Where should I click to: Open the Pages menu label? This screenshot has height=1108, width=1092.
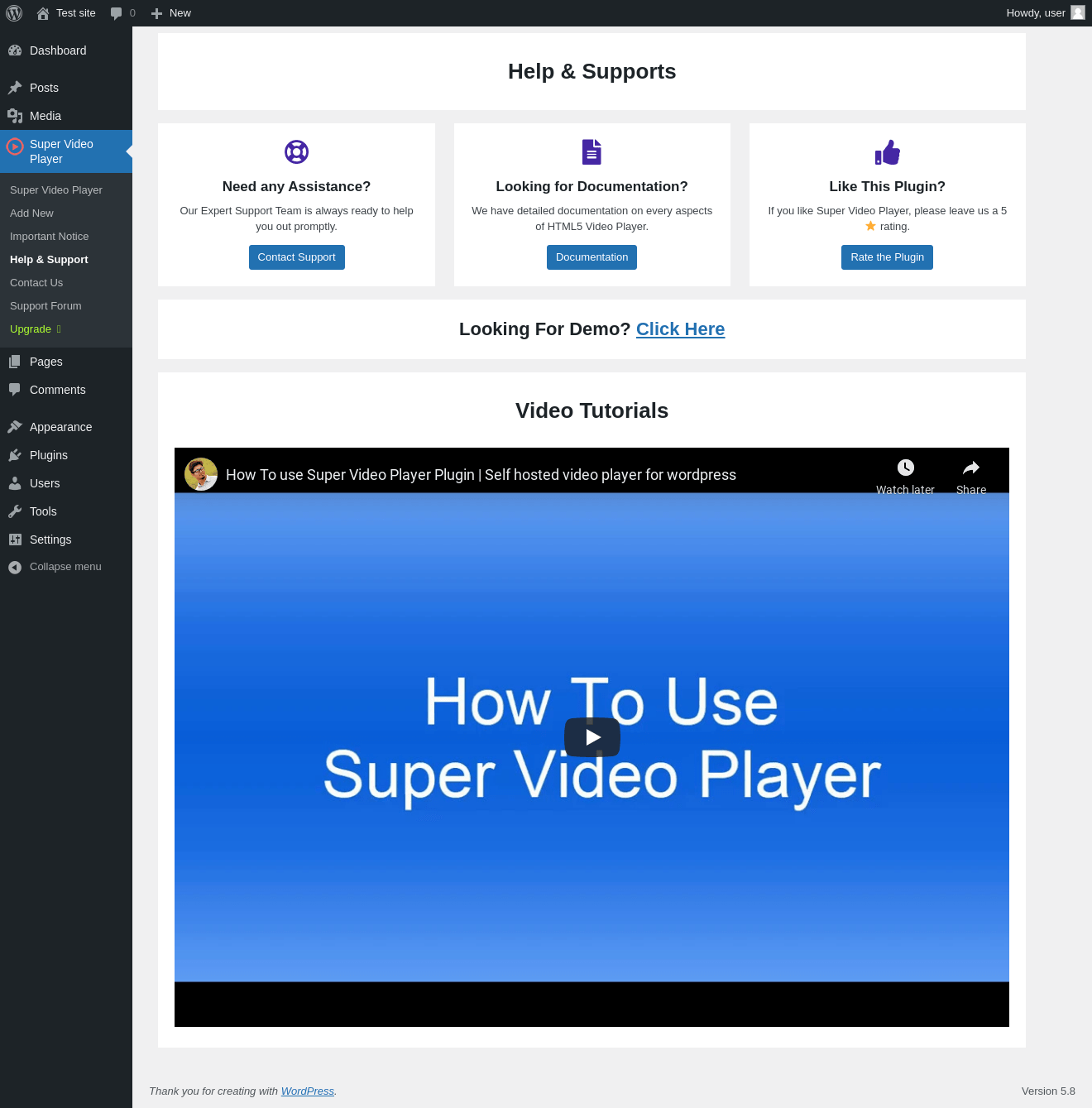(x=46, y=362)
